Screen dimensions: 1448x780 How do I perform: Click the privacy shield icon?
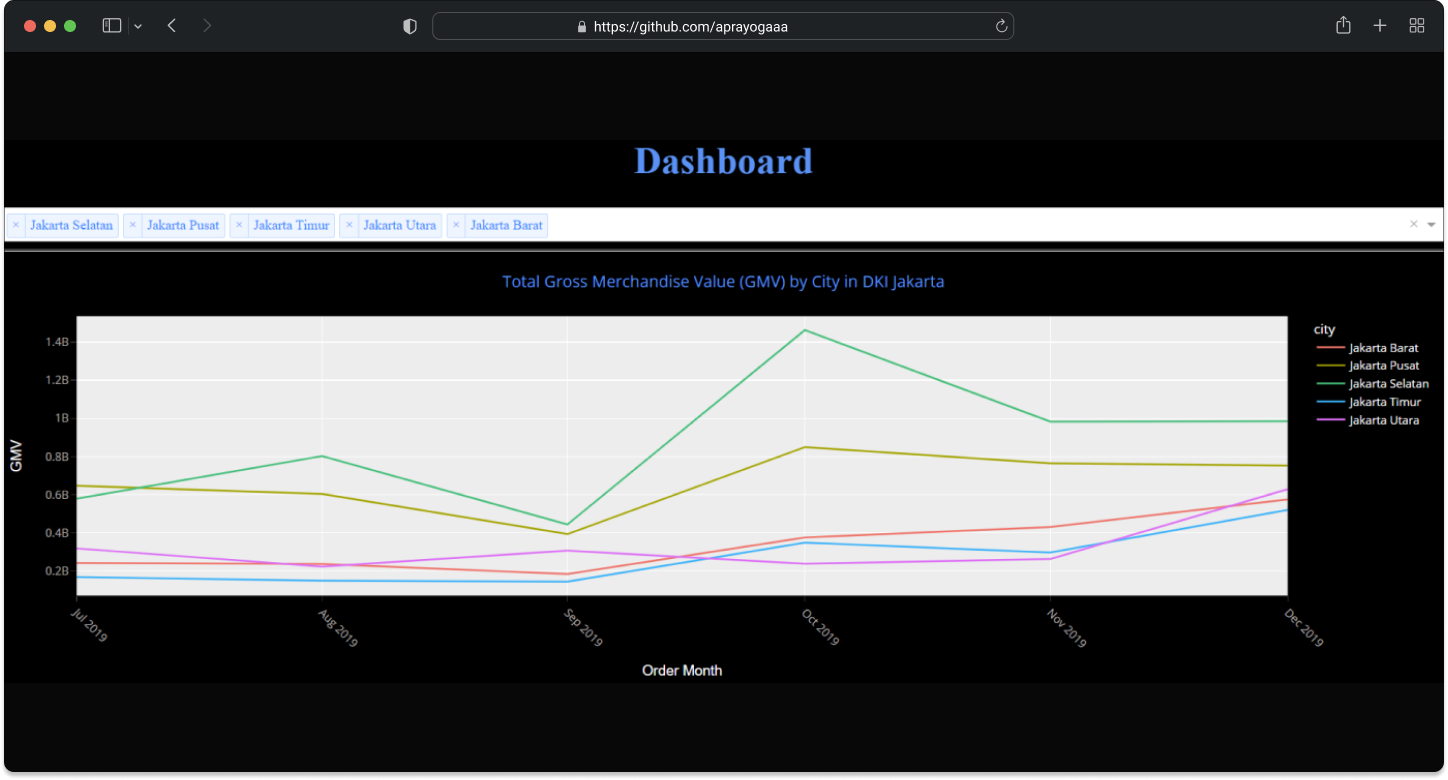(x=409, y=26)
